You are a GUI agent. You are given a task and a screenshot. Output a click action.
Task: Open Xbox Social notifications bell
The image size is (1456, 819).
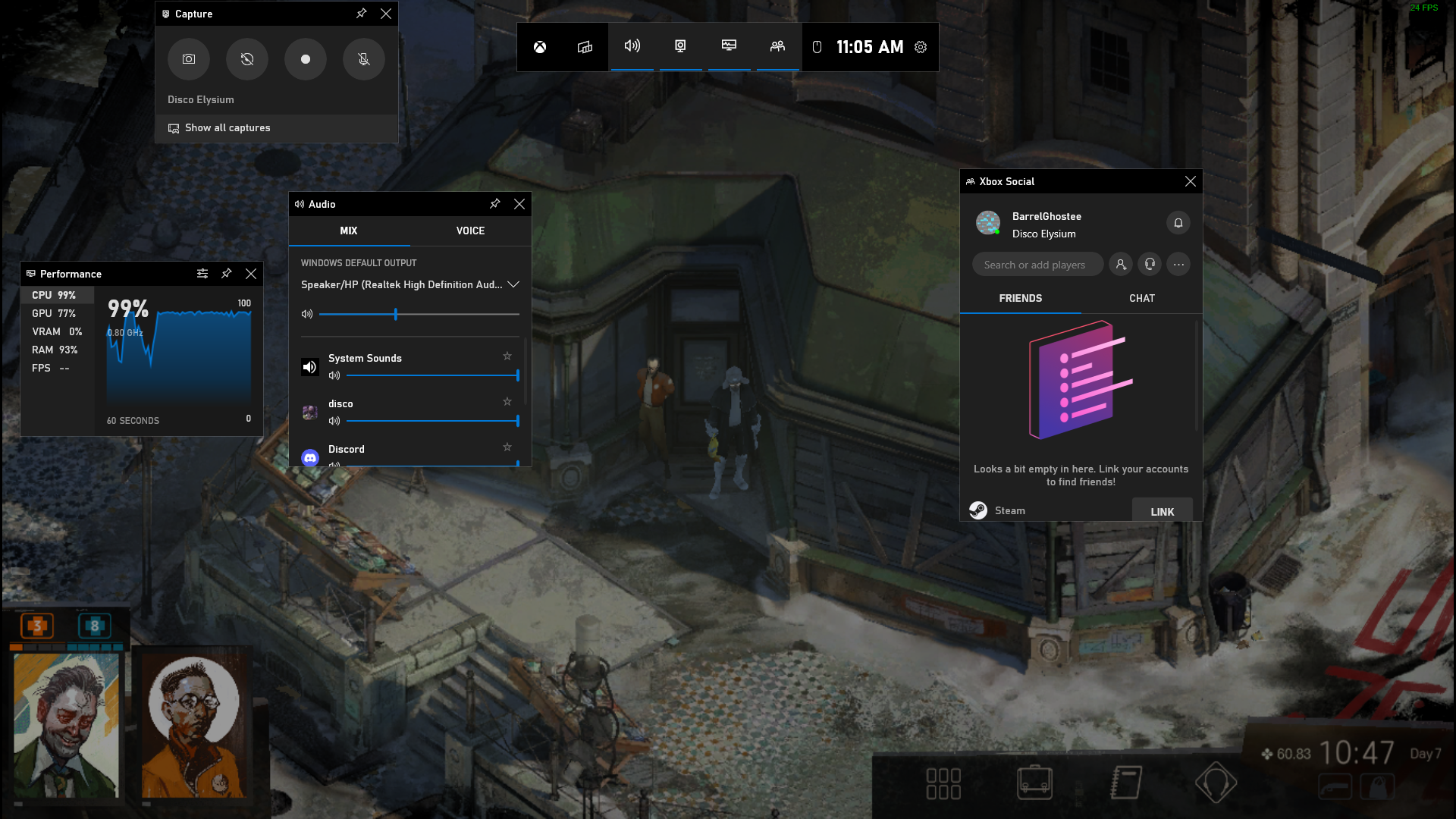pyautogui.click(x=1178, y=223)
